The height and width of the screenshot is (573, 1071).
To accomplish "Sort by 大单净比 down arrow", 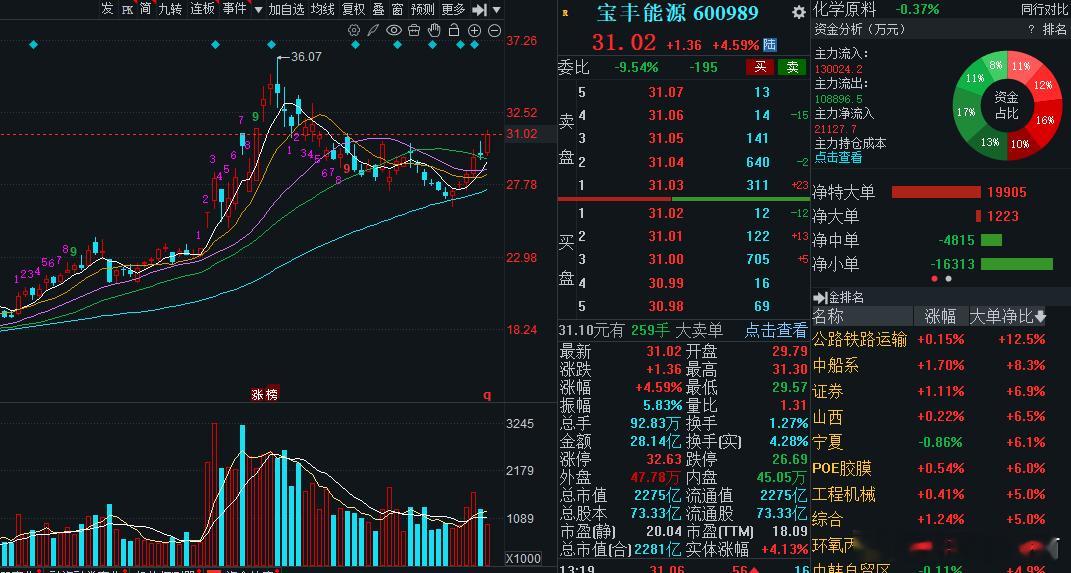I will point(1040,316).
